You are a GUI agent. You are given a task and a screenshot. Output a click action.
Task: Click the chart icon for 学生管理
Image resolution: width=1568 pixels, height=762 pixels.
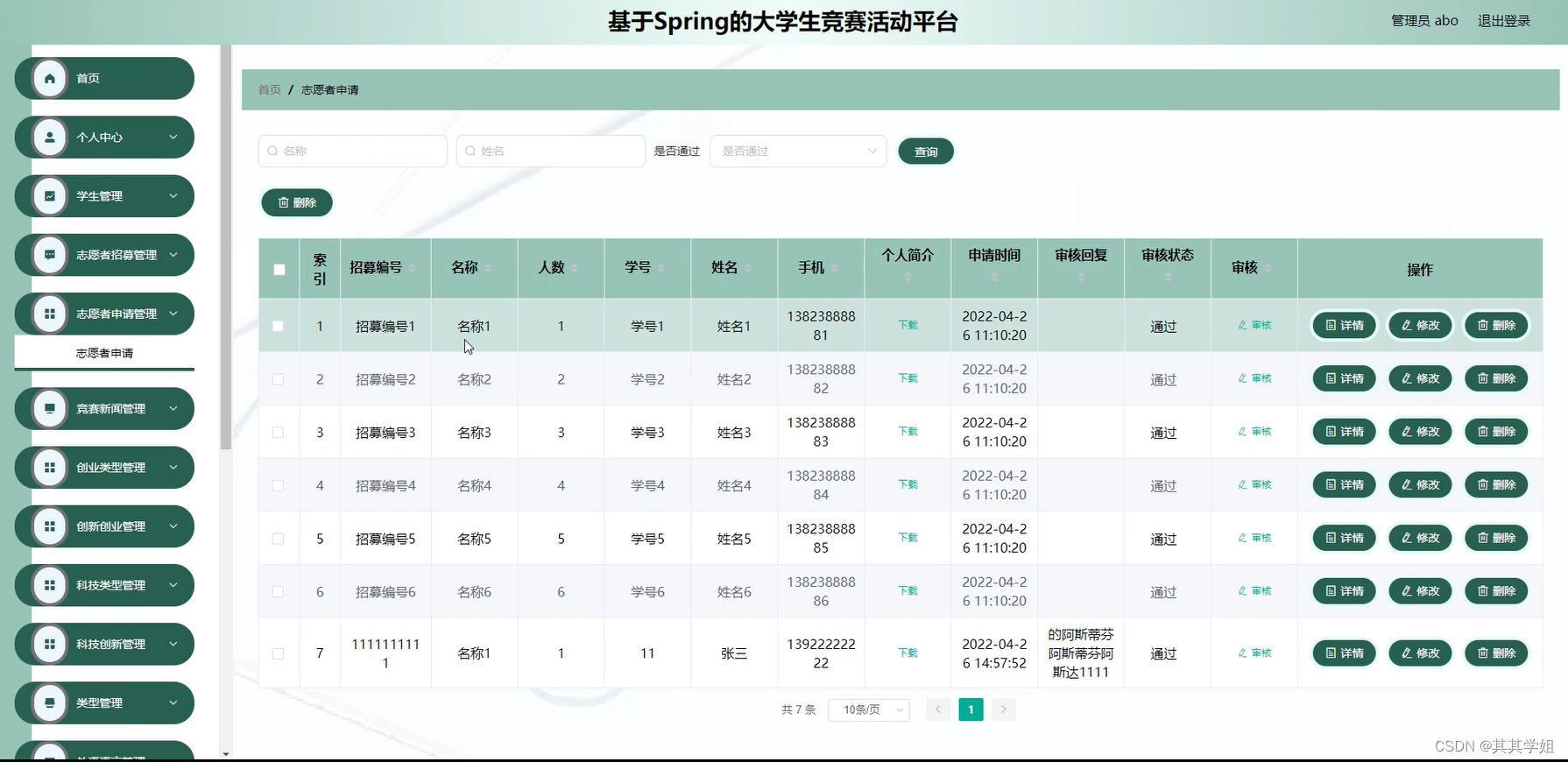pos(50,196)
